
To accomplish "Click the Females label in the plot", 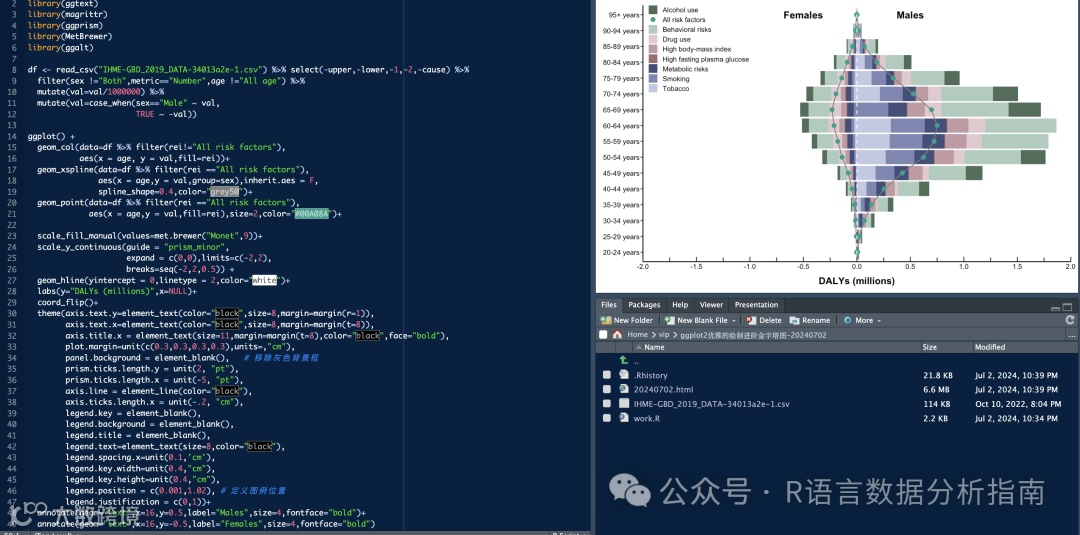I will tap(802, 15).
